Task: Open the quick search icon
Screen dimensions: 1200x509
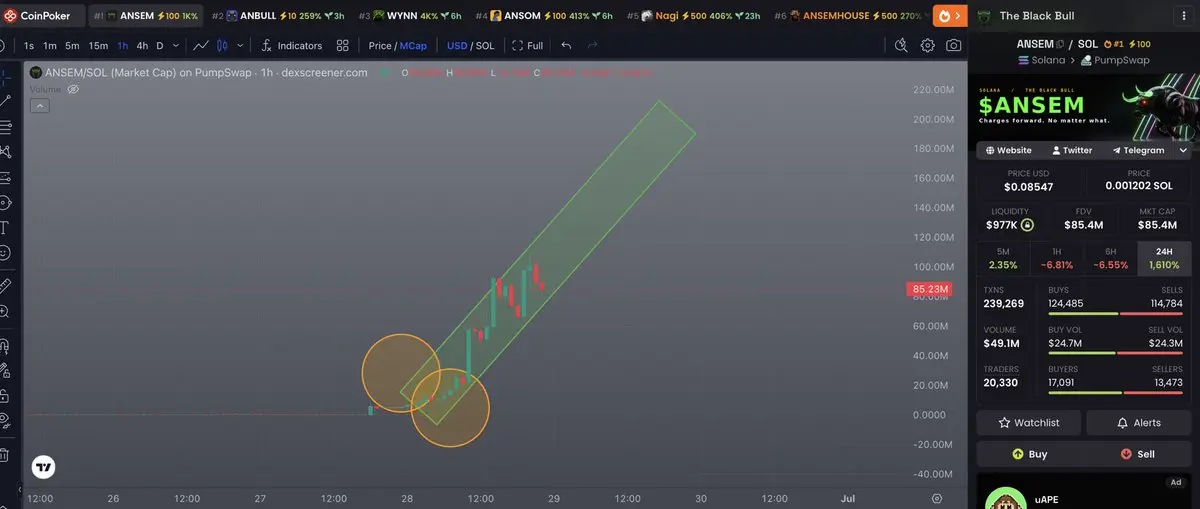Action: tap(901, 45)
